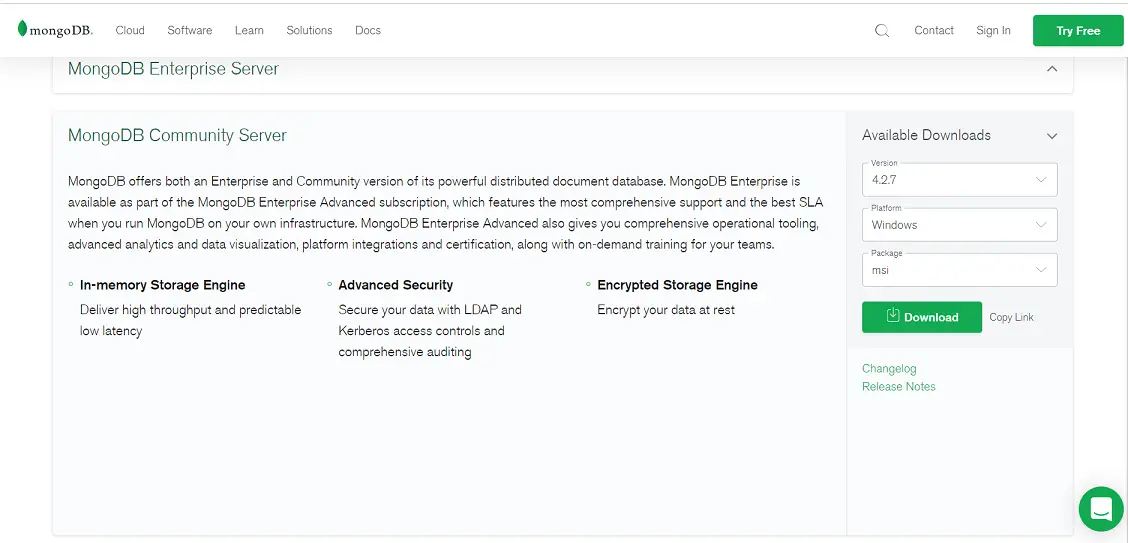Screen dimensions: 1128x543
Task: Go to the Sign In page
Action: [993, 30]
